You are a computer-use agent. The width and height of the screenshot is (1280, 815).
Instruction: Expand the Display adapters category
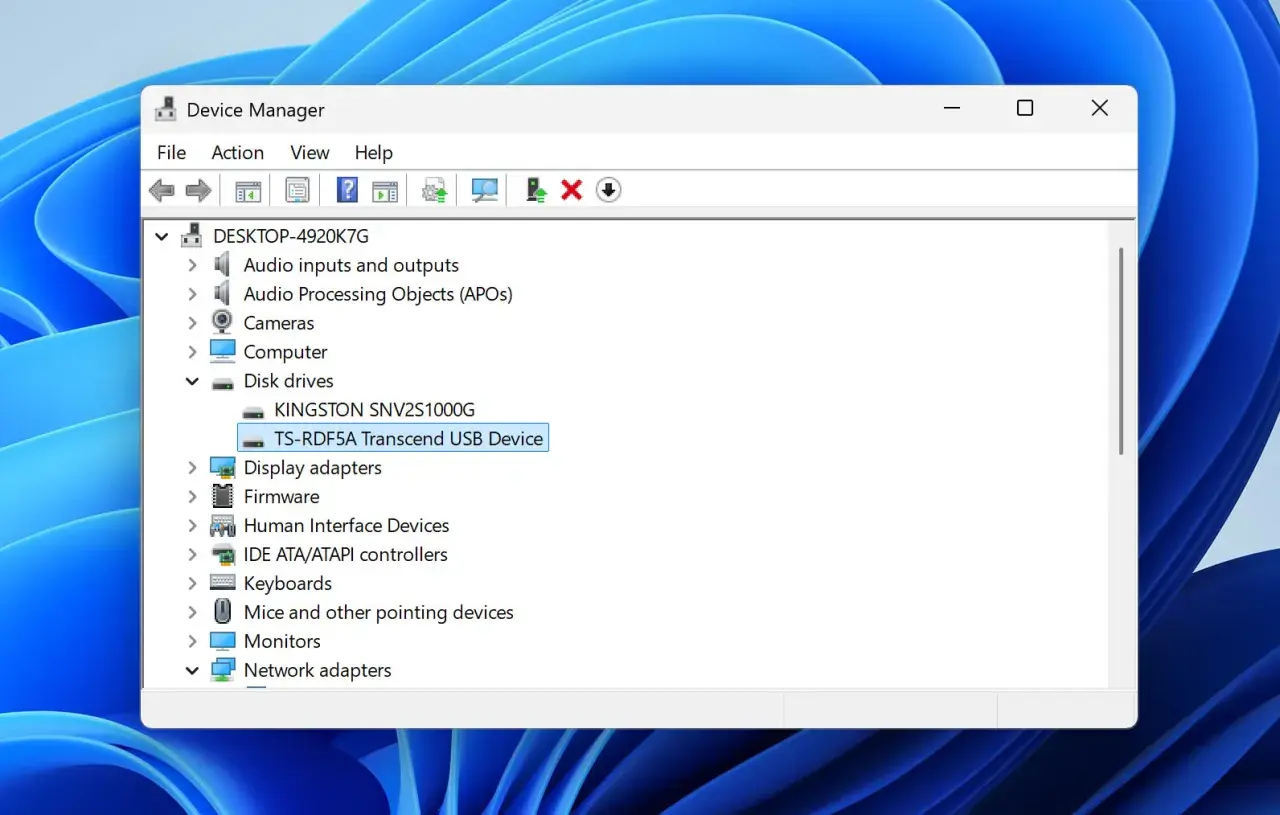[x=192, y=467]
